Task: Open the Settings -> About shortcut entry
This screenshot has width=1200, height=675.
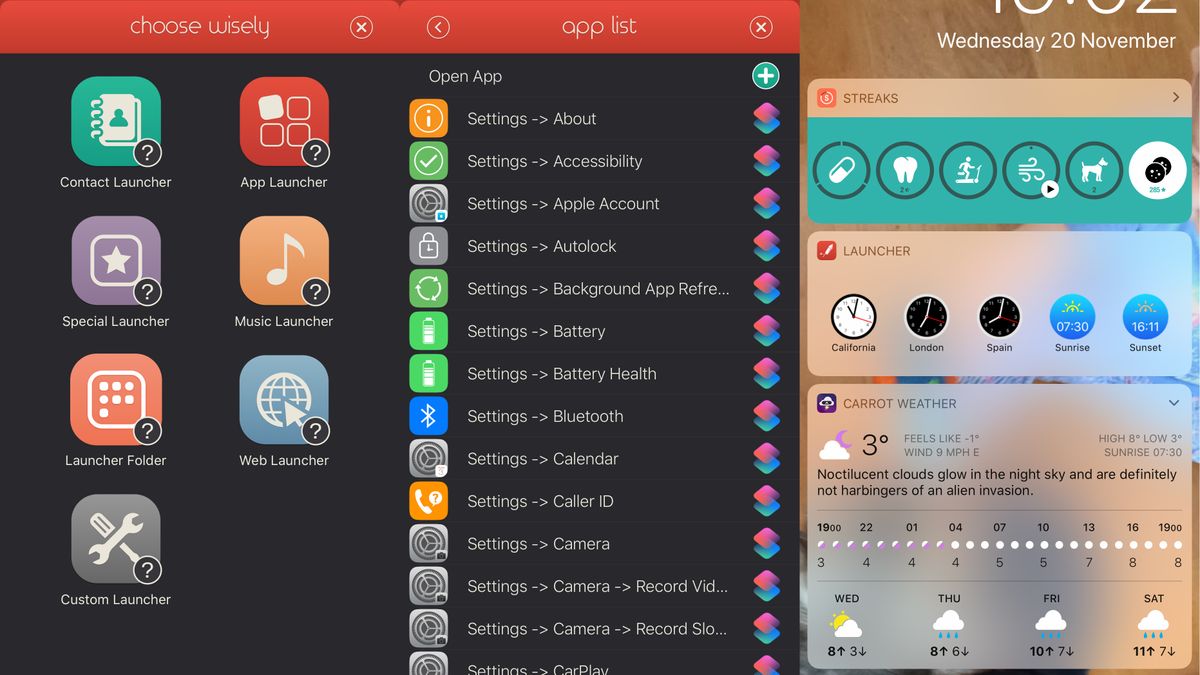Action: click(x=532, y=118)
